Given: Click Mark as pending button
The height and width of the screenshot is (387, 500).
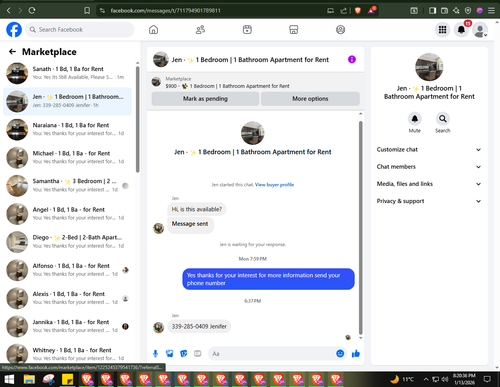Looking at the screenshot, I should [x=205, y=99].
